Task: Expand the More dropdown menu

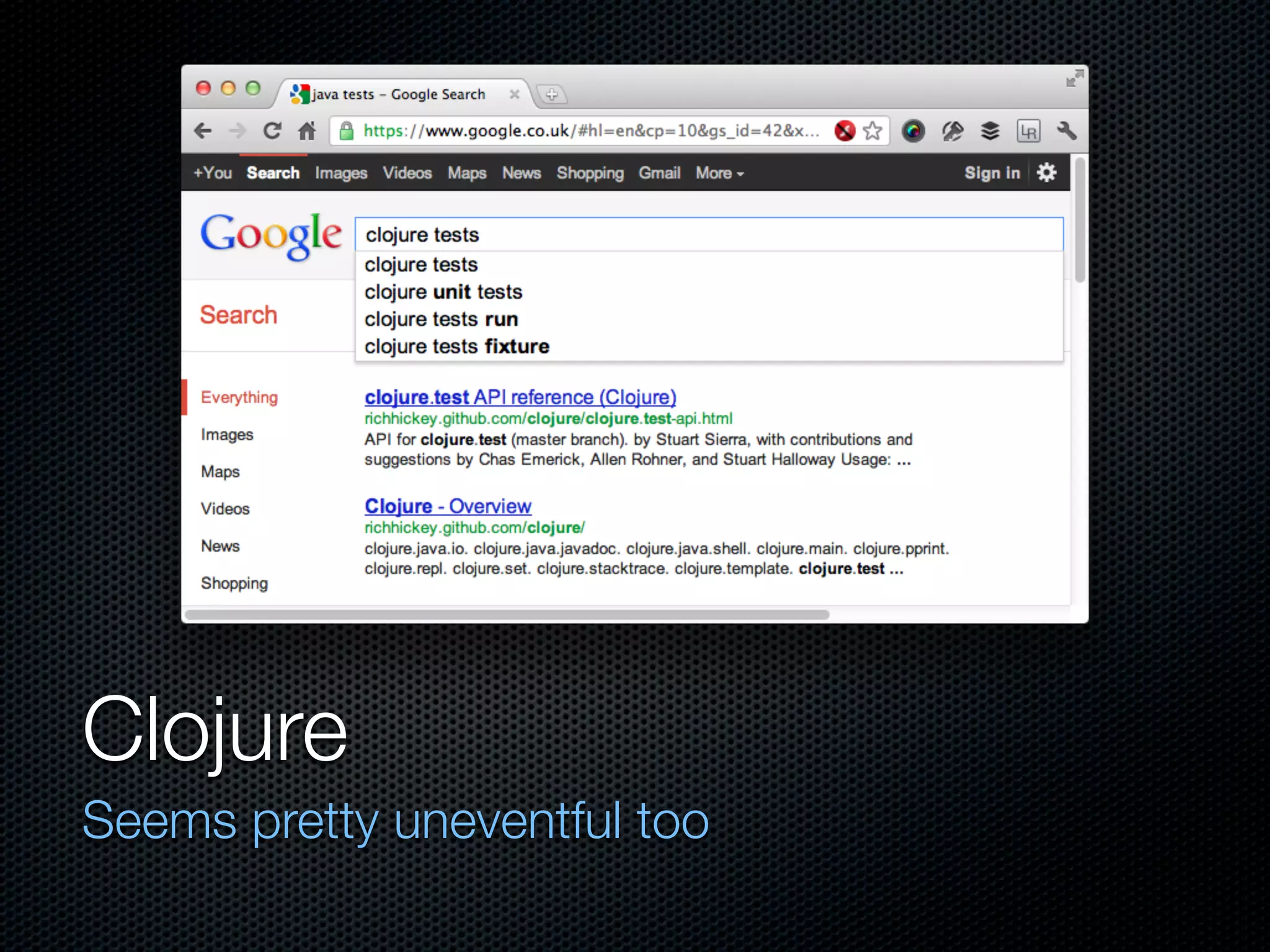Action: tap(719, 173)
